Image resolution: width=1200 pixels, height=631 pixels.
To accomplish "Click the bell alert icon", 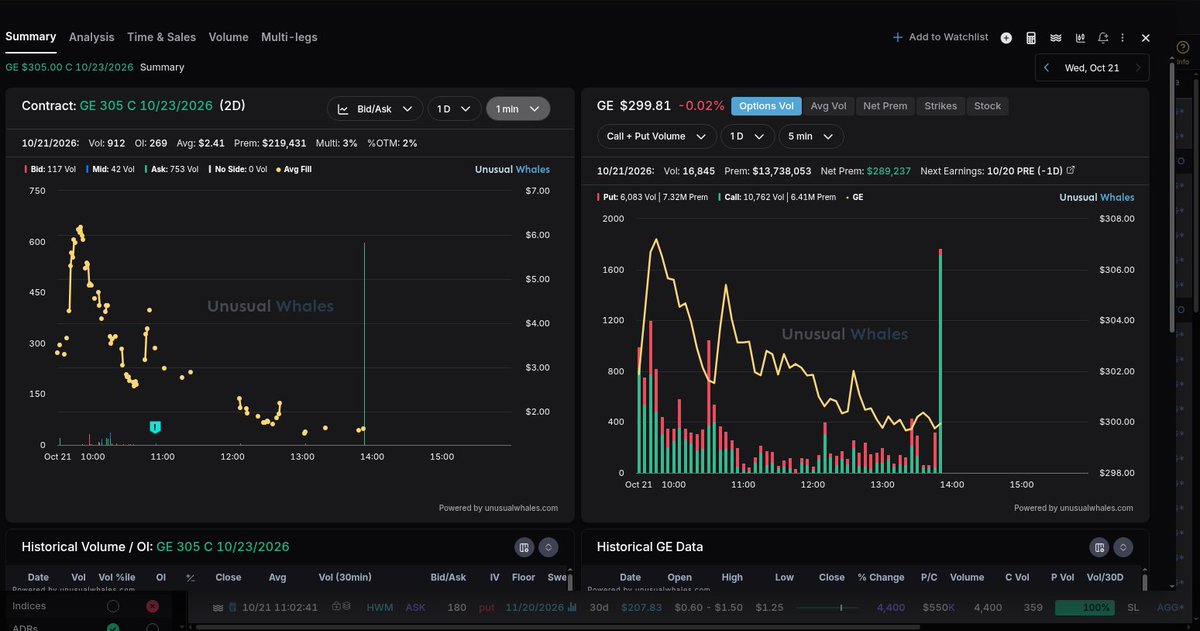I will pyautogui.click(x=1103, y=38).
